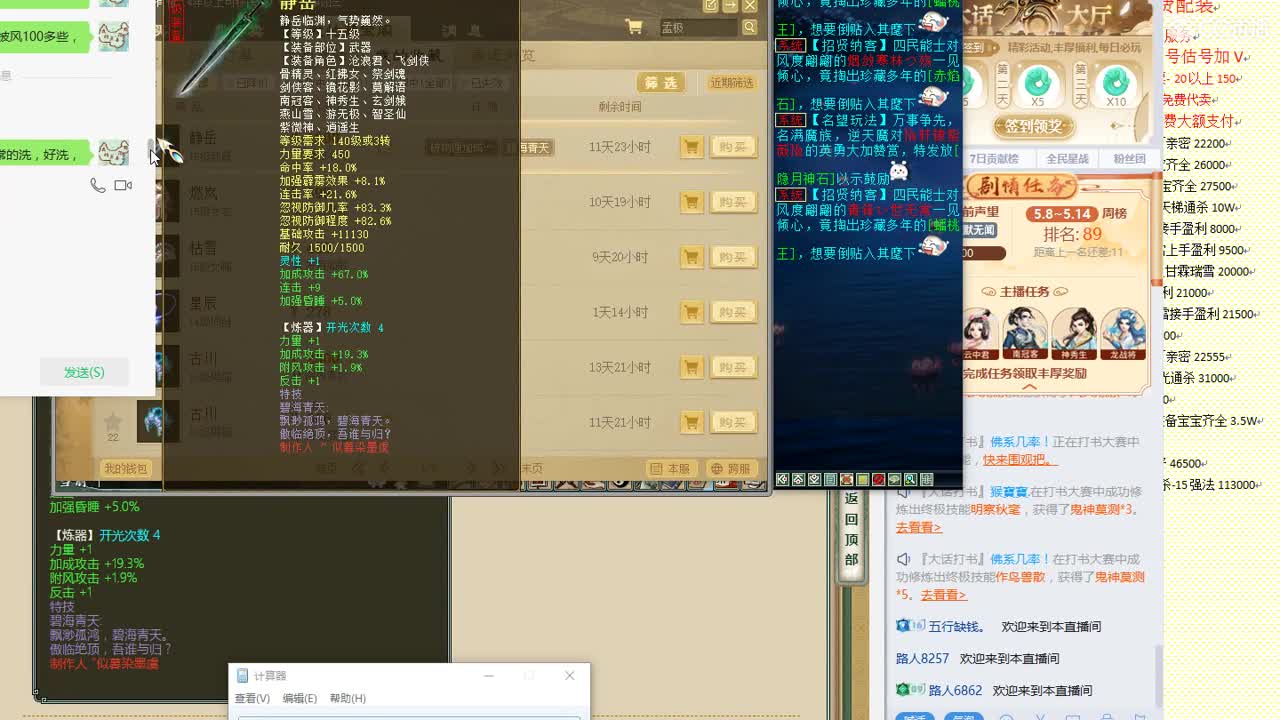Screen dimensions: 1280x720
Task: Click 购买 for the 11天23小时 item
Action: pos(733,147)
